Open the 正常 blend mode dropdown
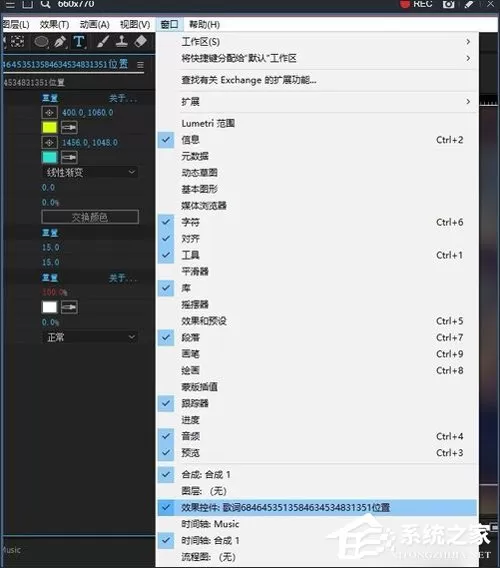 [90, 337]
